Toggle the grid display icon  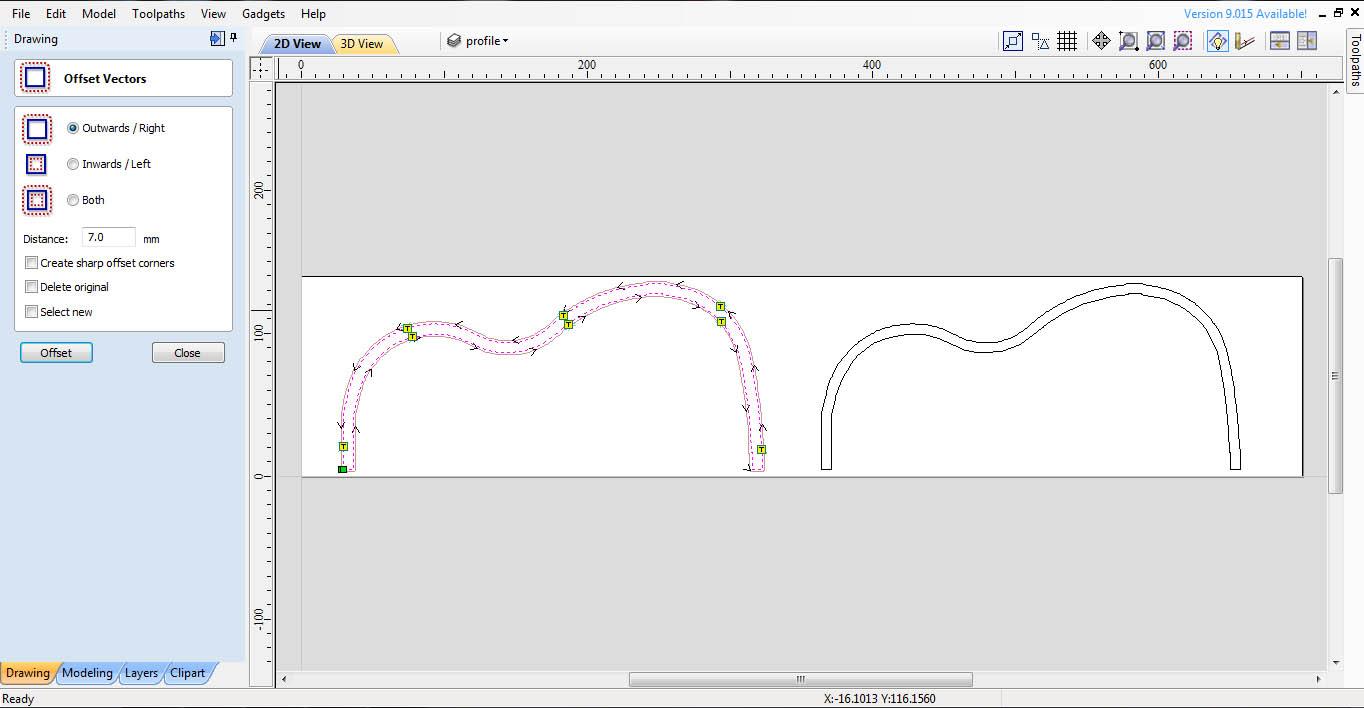click(x=1067, y=41)
